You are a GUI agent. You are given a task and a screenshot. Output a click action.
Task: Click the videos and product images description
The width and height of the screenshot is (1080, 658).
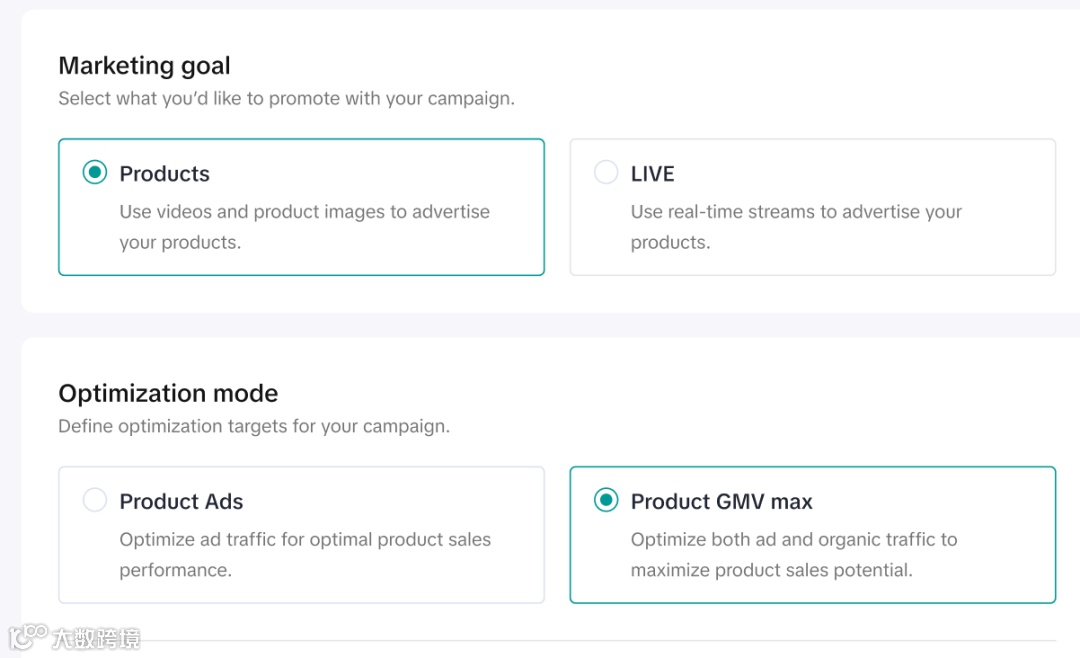pos(304,227)
